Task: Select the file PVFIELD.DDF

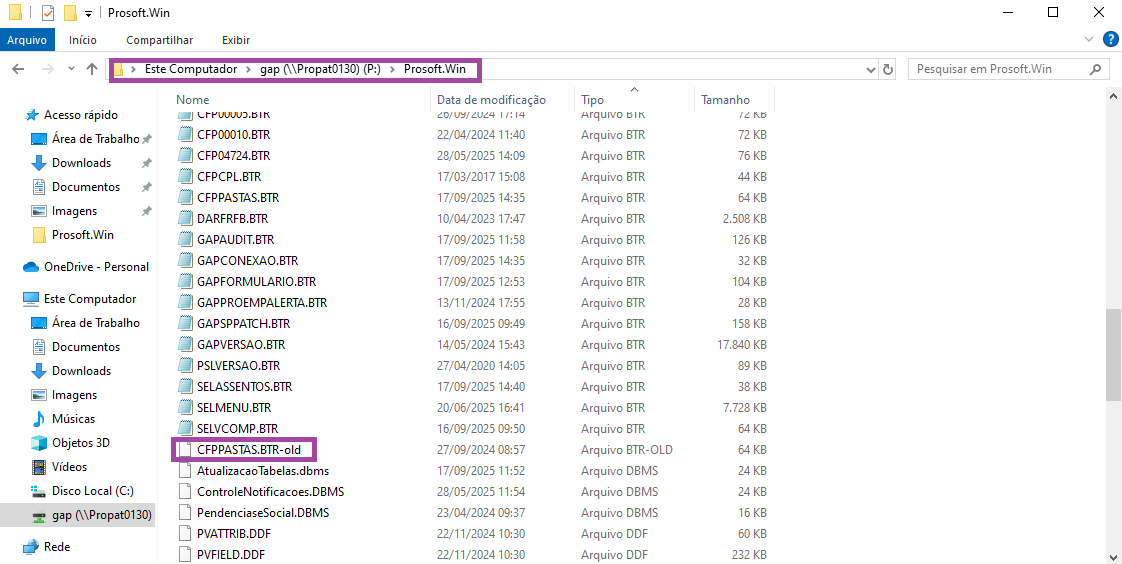Action: tap(231, 555)
